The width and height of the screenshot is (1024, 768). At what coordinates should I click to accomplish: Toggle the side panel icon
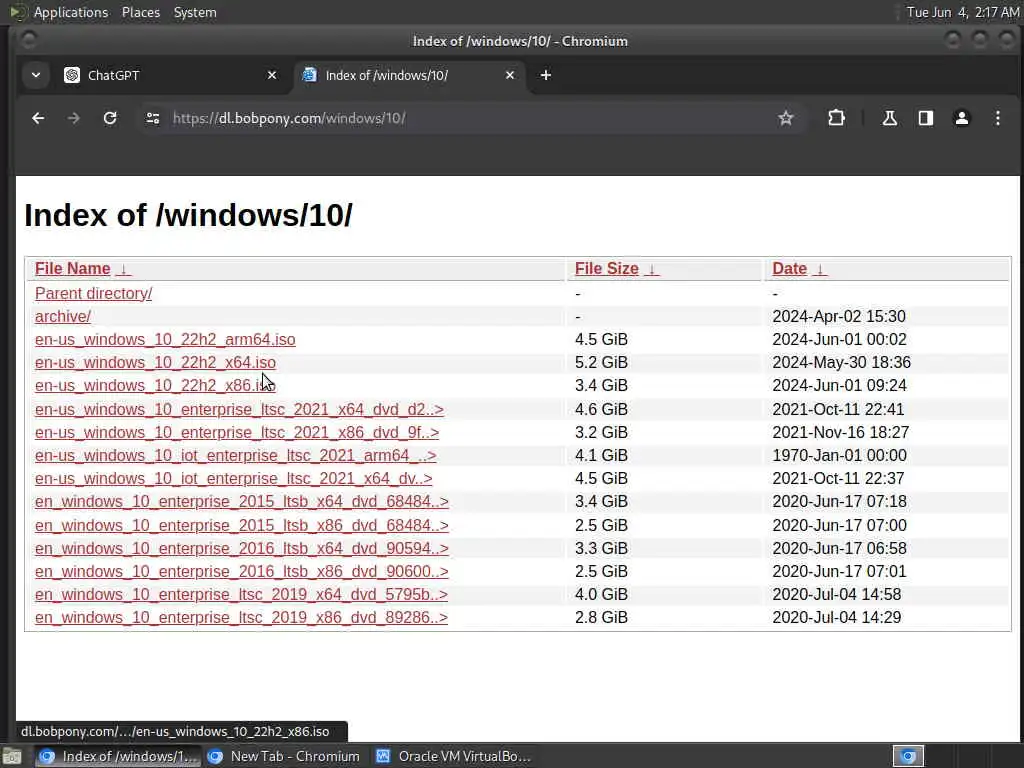[925, 118]
